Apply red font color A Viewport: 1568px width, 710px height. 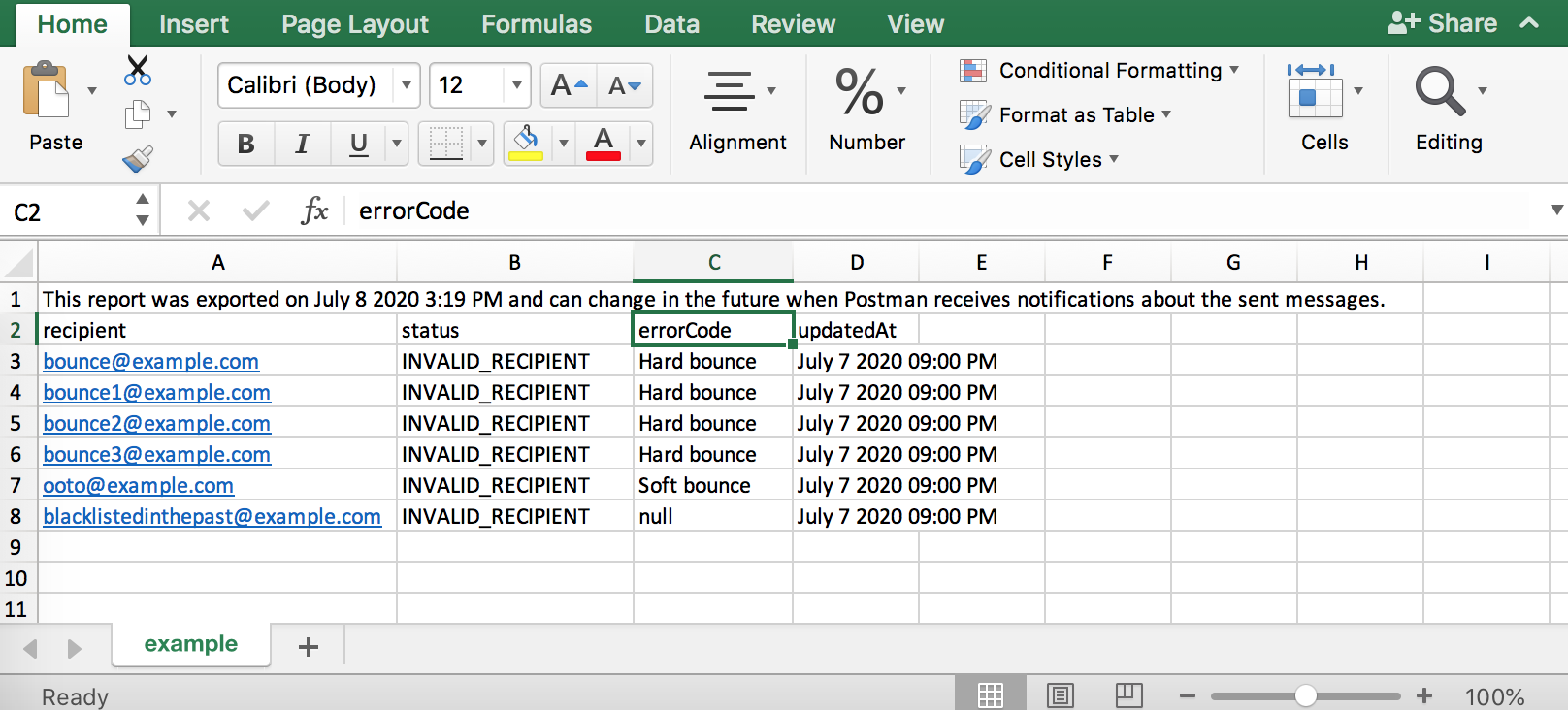click(x=604, y=144)
